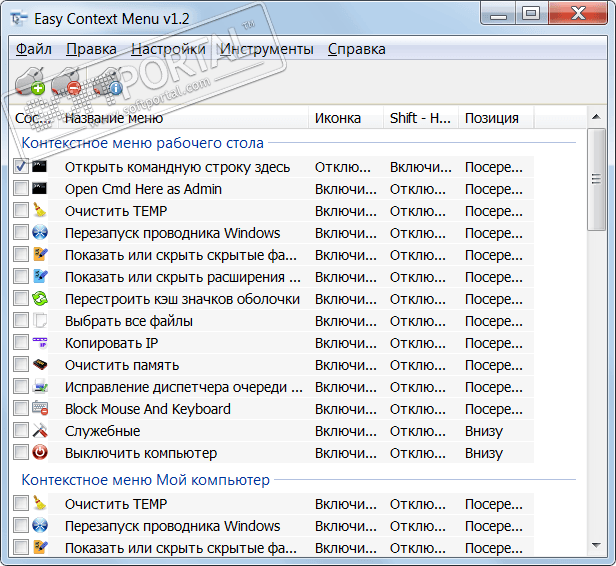Click the keyboard icon for Block Mouse And Keyboard
This screenshot has width=616, height=566.
point(40,409)
